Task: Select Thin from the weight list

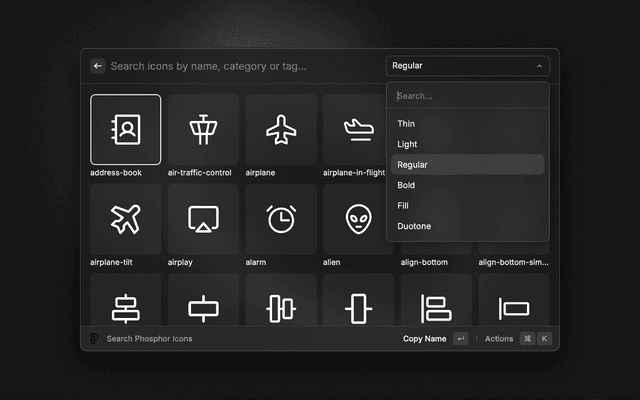Action: (x=406, y=124)
